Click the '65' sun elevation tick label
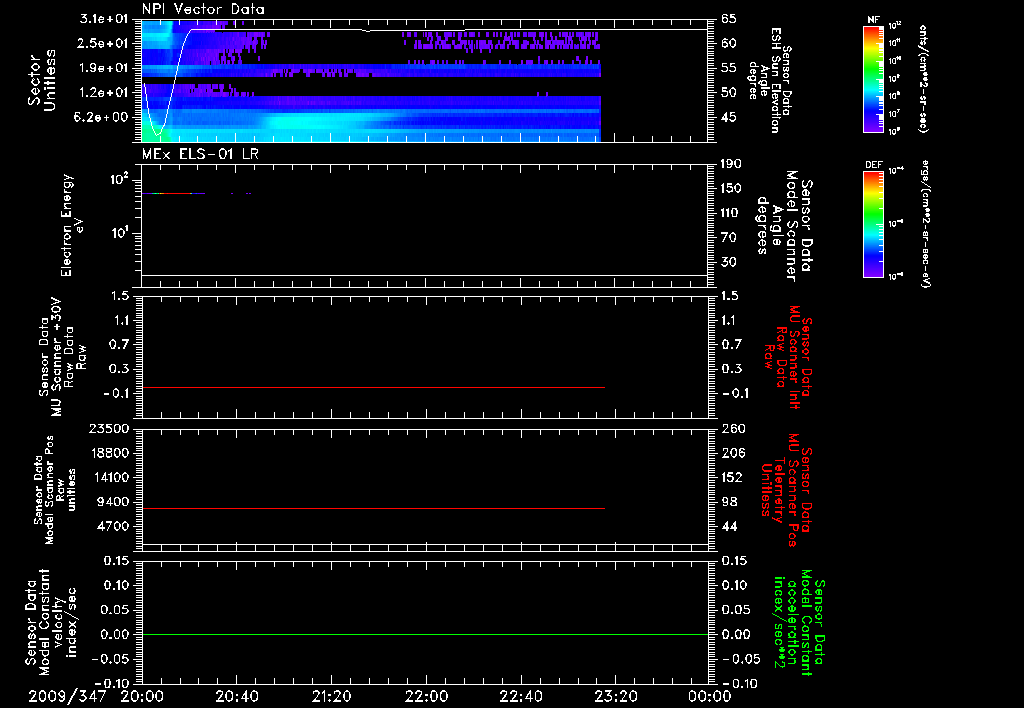The height and width of the screenshot is (708, 1024). [x=729, y=19]
